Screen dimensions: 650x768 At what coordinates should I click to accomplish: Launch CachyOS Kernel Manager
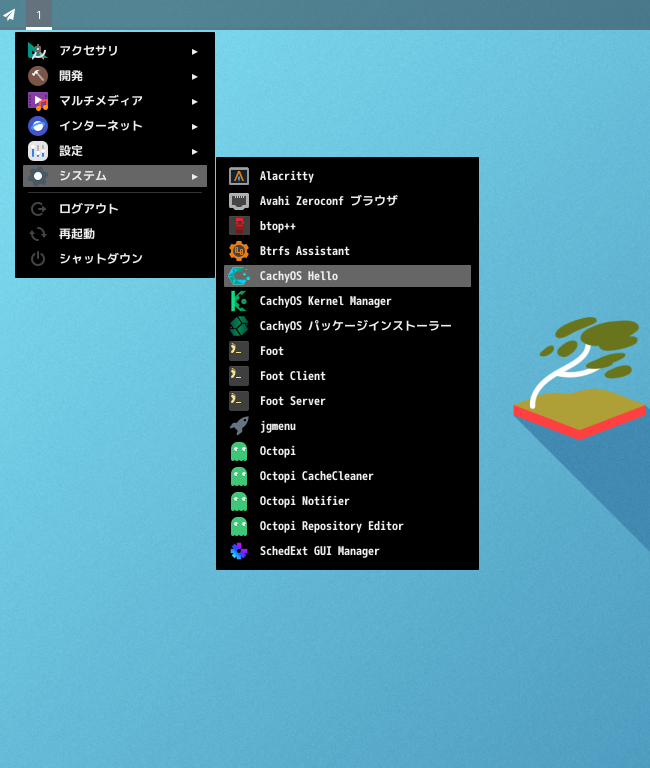coord(347,301)
